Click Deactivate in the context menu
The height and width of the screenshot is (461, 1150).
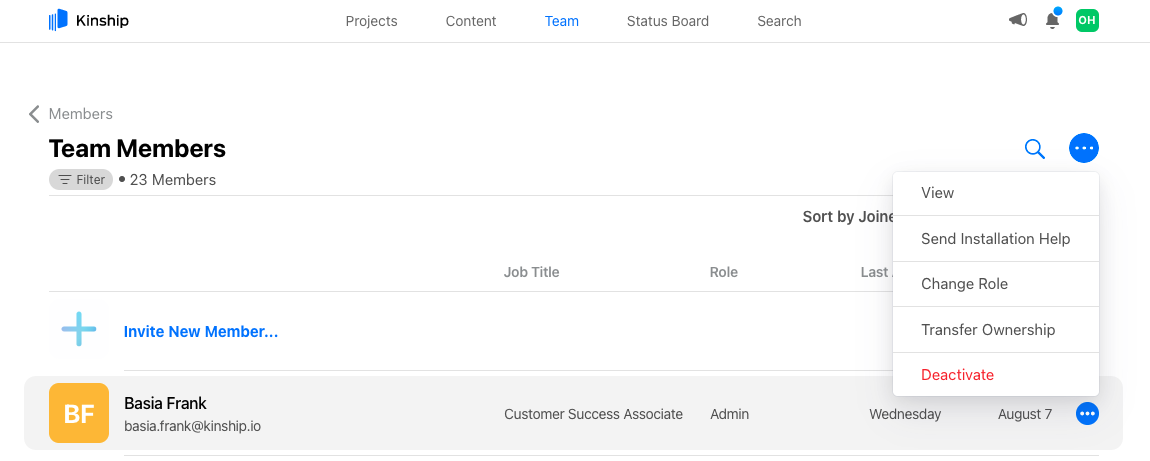click(x=957, y=375)
